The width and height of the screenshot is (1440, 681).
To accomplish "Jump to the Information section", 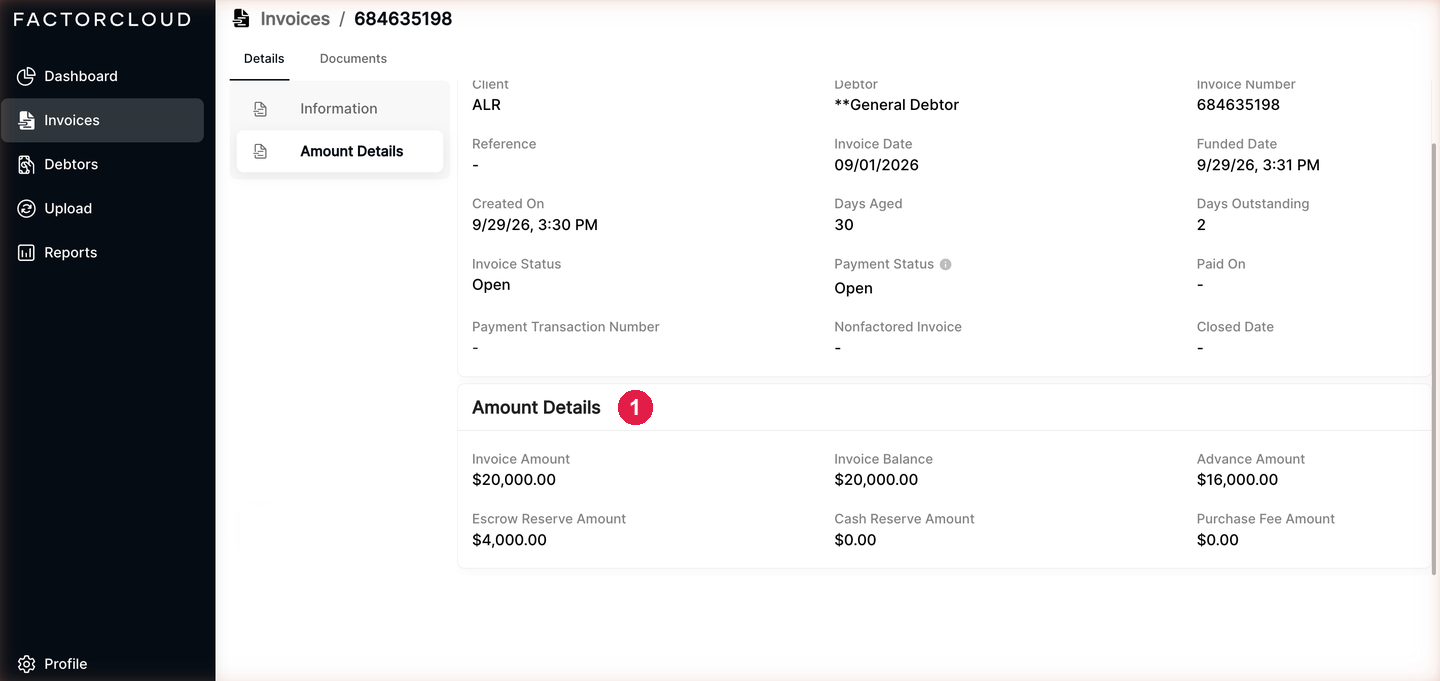I will (340, 109).
